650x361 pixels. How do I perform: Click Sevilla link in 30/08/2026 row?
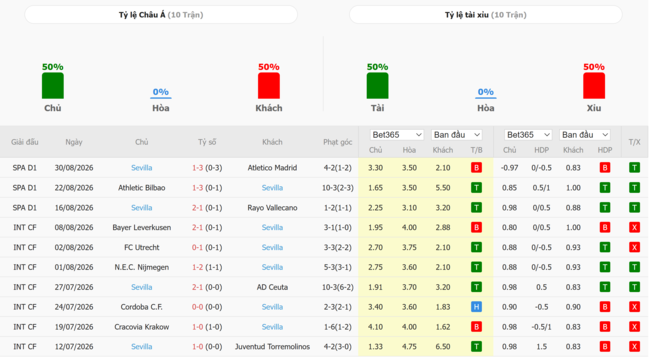141,168
